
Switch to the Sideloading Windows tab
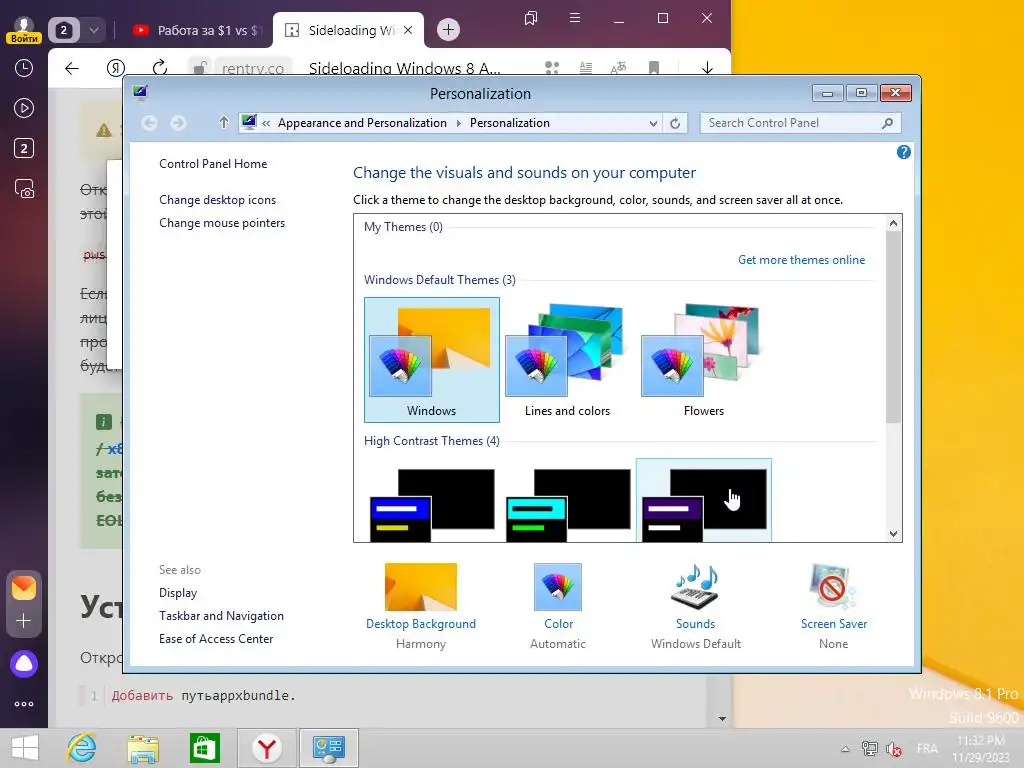coord(341,30)
